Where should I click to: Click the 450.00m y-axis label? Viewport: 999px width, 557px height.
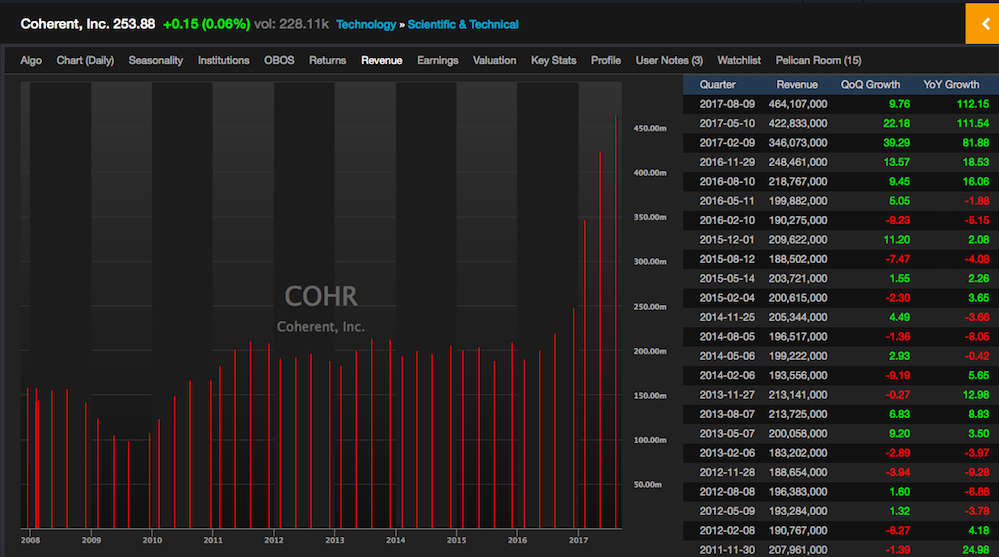[x=650, y=128]
